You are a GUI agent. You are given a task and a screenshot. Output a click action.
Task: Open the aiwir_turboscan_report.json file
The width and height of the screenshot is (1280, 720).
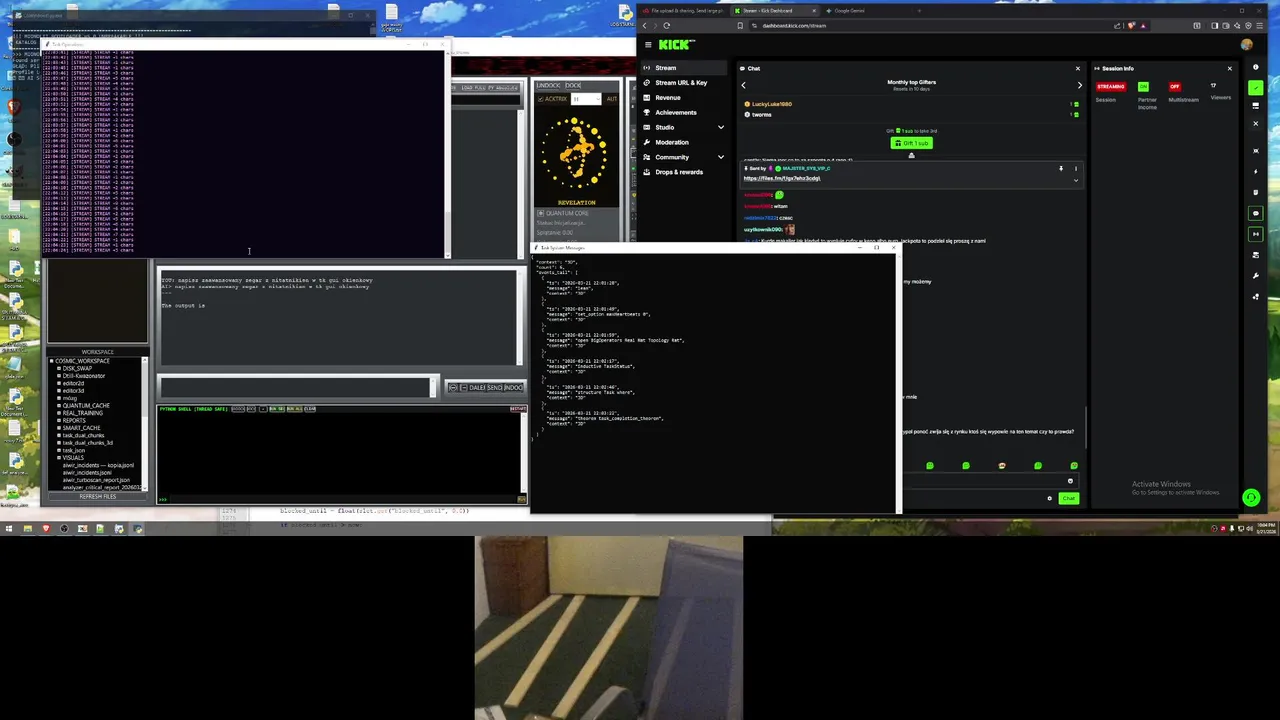(96, 480)
